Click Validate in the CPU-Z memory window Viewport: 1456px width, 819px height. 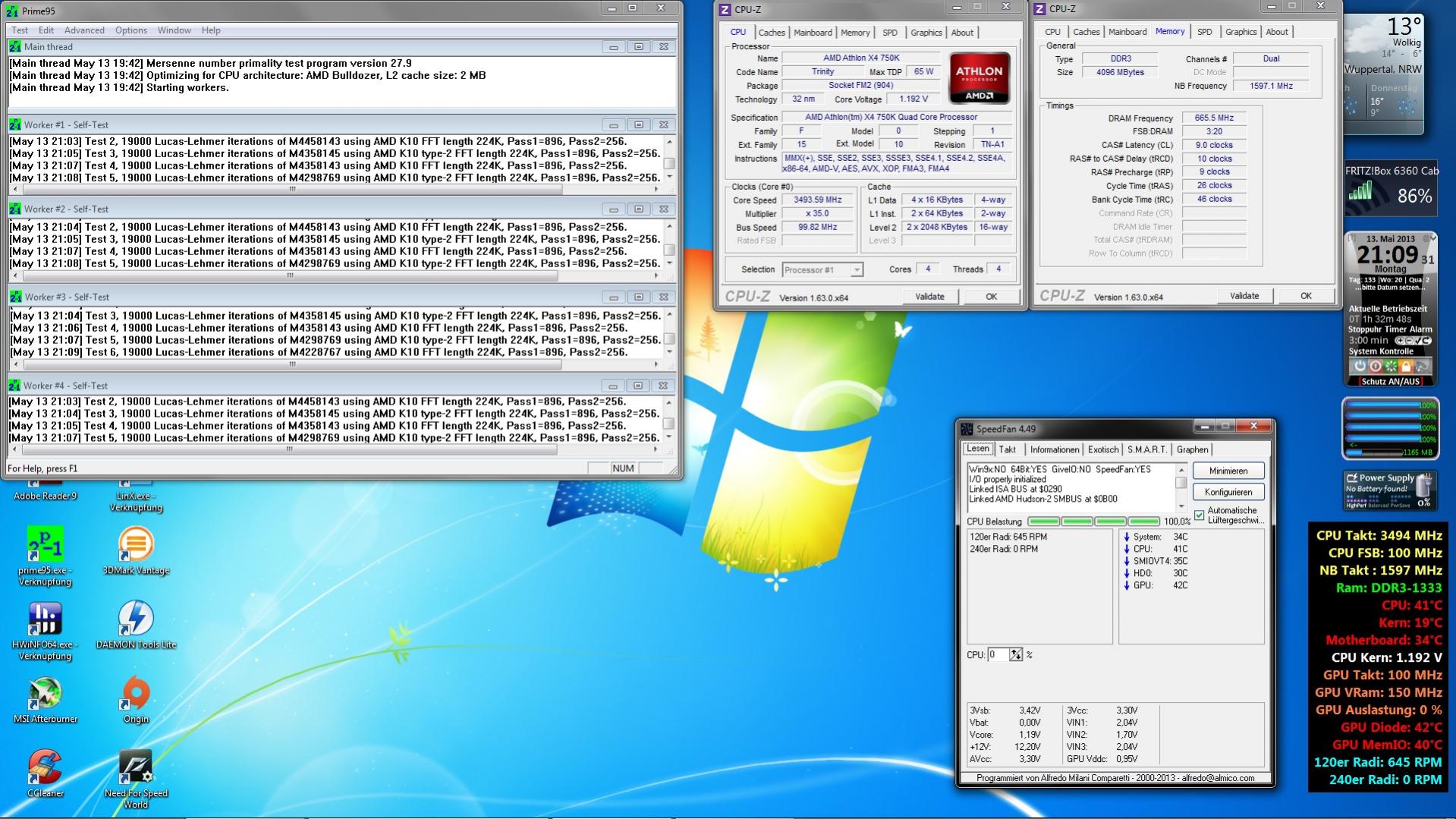(1244, 296)
